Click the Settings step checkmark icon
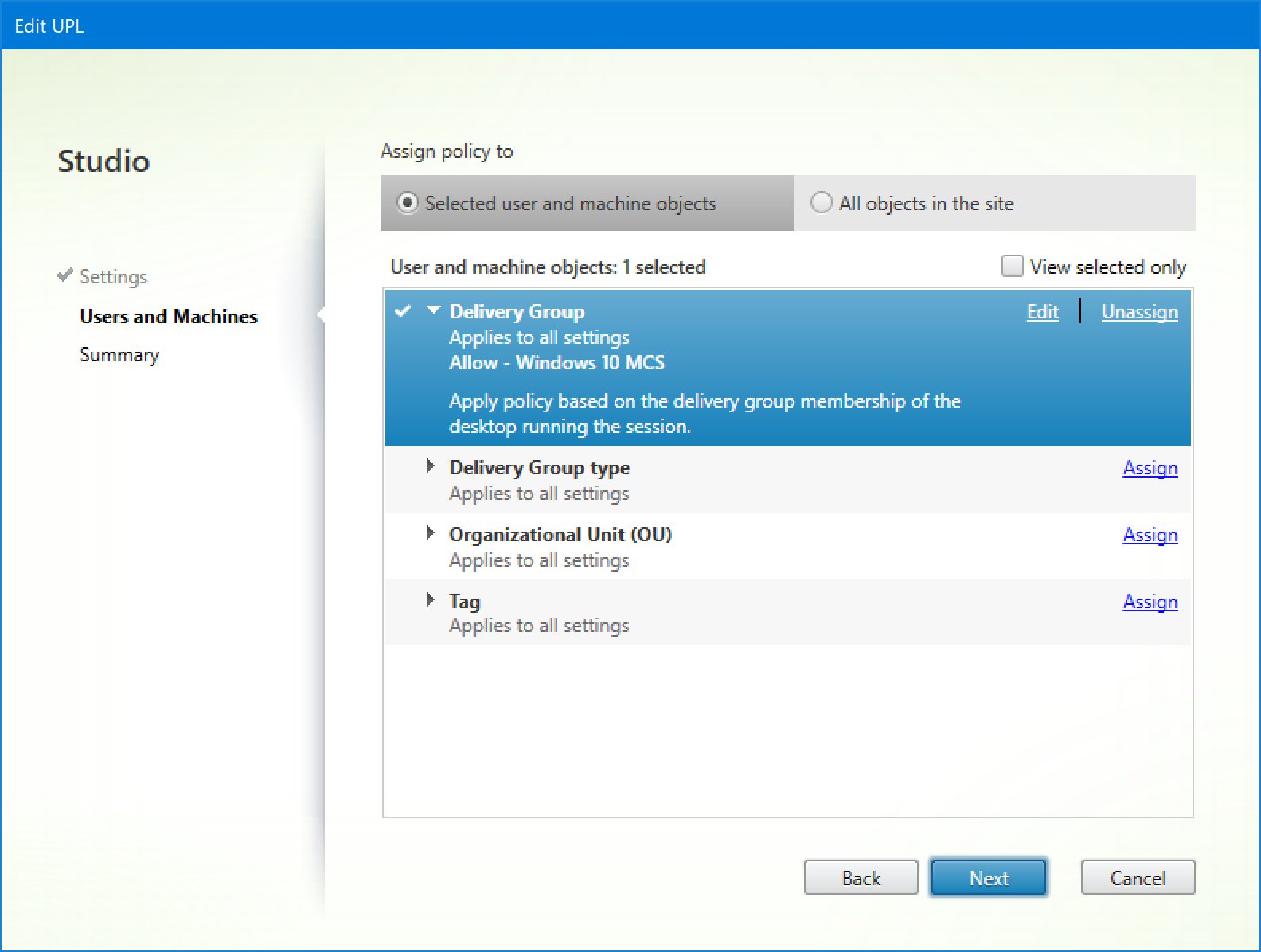Viewport: 1261px width, 952px height. tap(65, 275)
